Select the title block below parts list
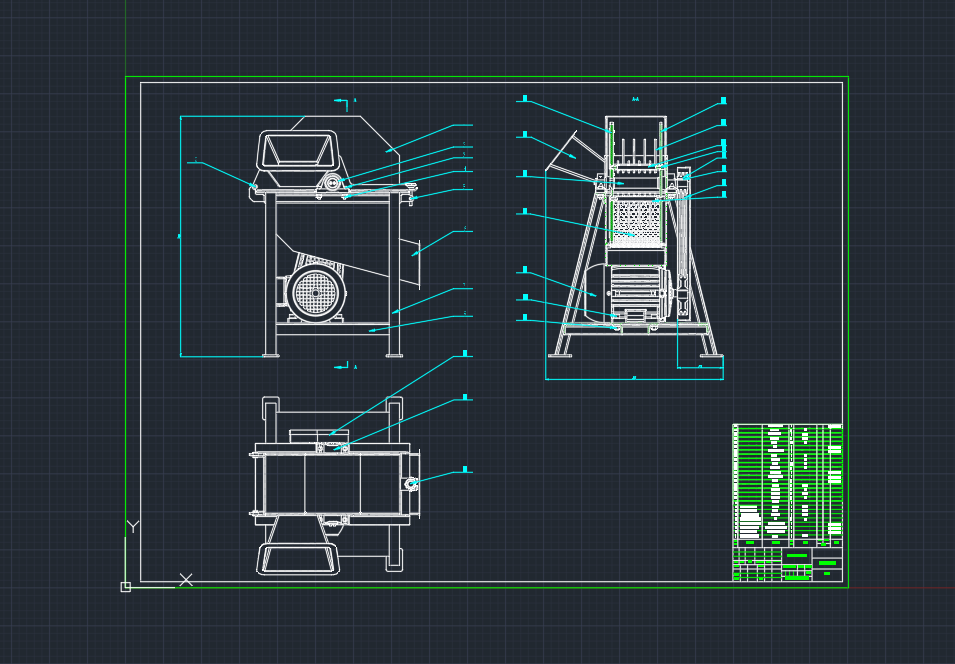Viewport: 955px width, 664px height. point(788,564)
